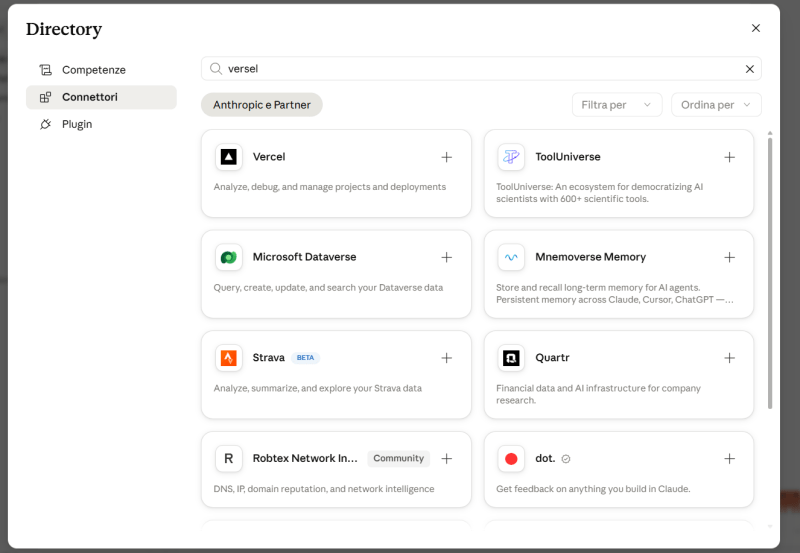Screen dimensions: 800x553
Task: Click the Microsoft Dataverse logo icon
Action: click(229, 257)
